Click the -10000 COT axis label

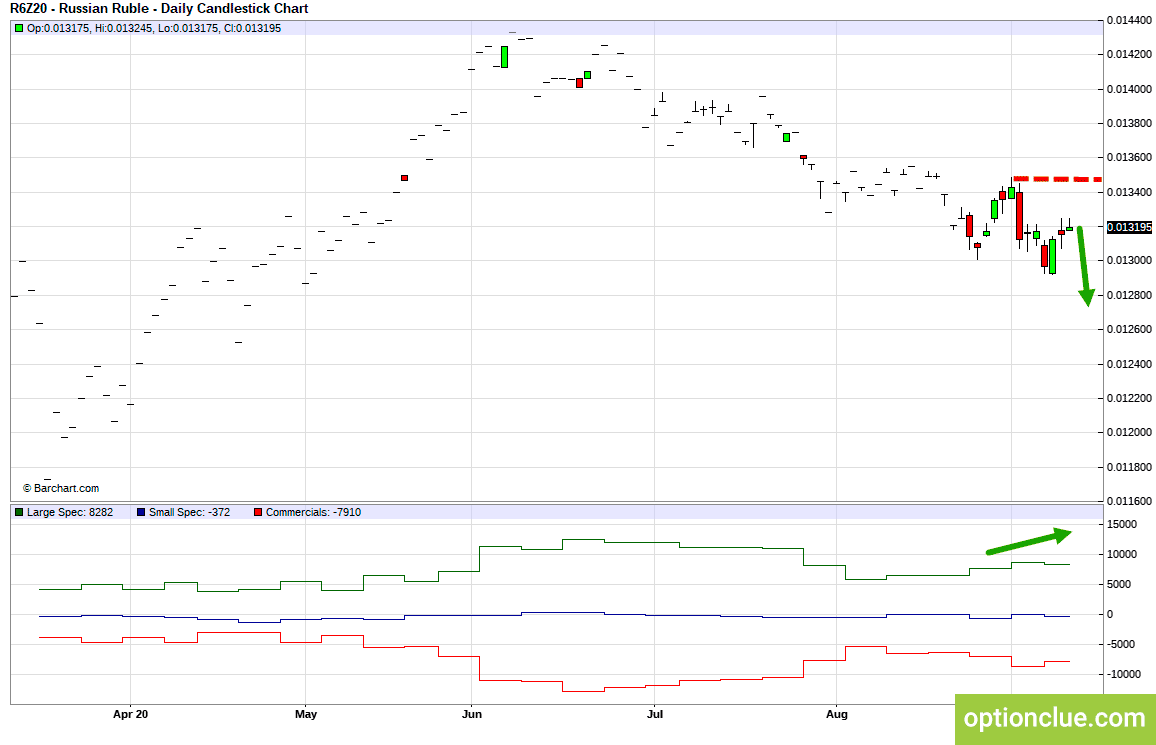click(1122, 674)
